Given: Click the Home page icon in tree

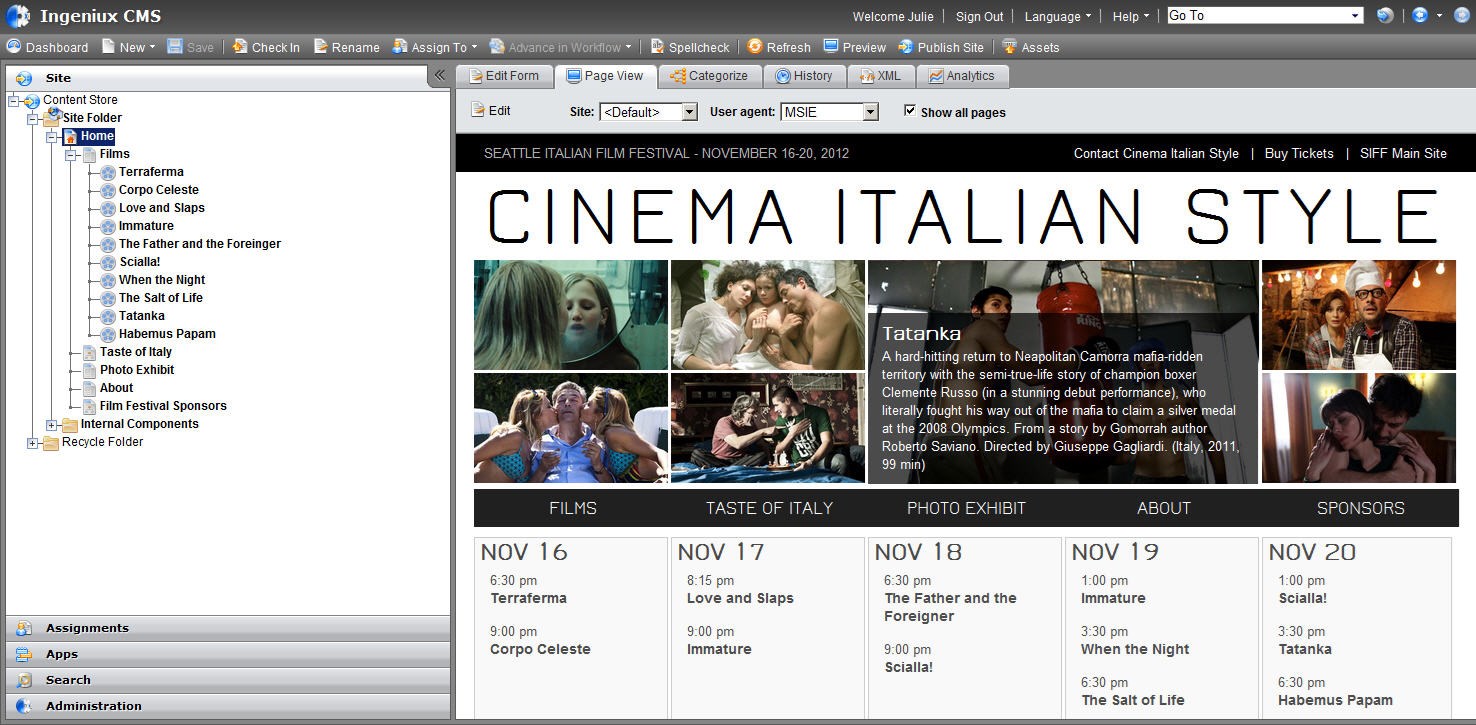Looking at the screenshot, I should click(x=70, y=136).
